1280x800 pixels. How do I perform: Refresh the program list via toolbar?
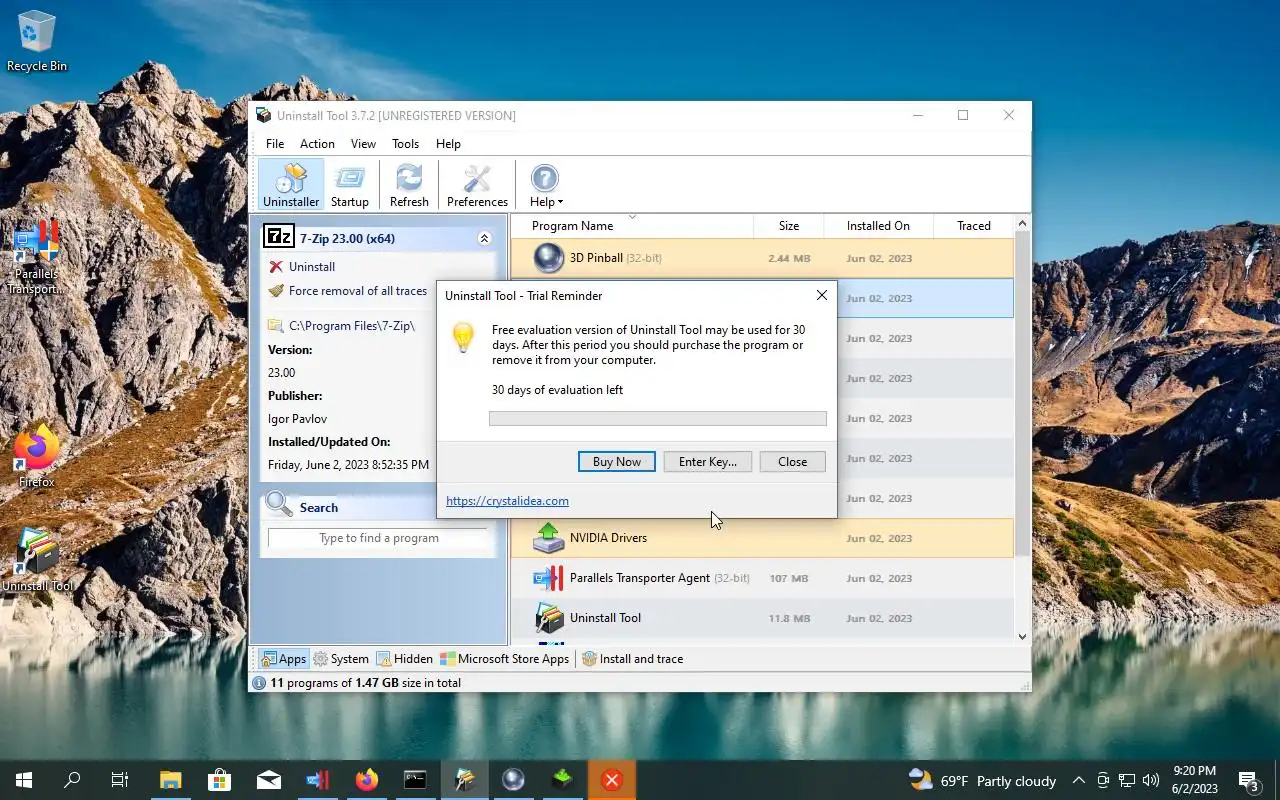click(409, 185)
